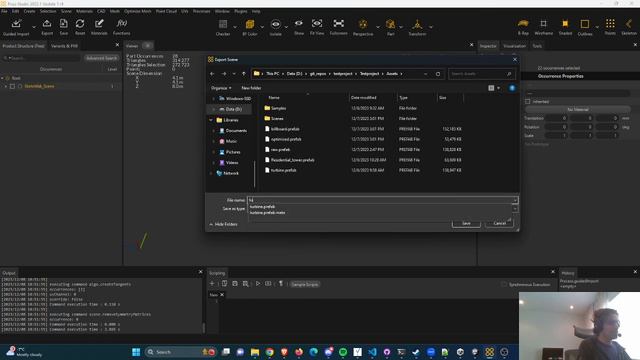Add a new script with the plus icon

[x=212, y=284]
